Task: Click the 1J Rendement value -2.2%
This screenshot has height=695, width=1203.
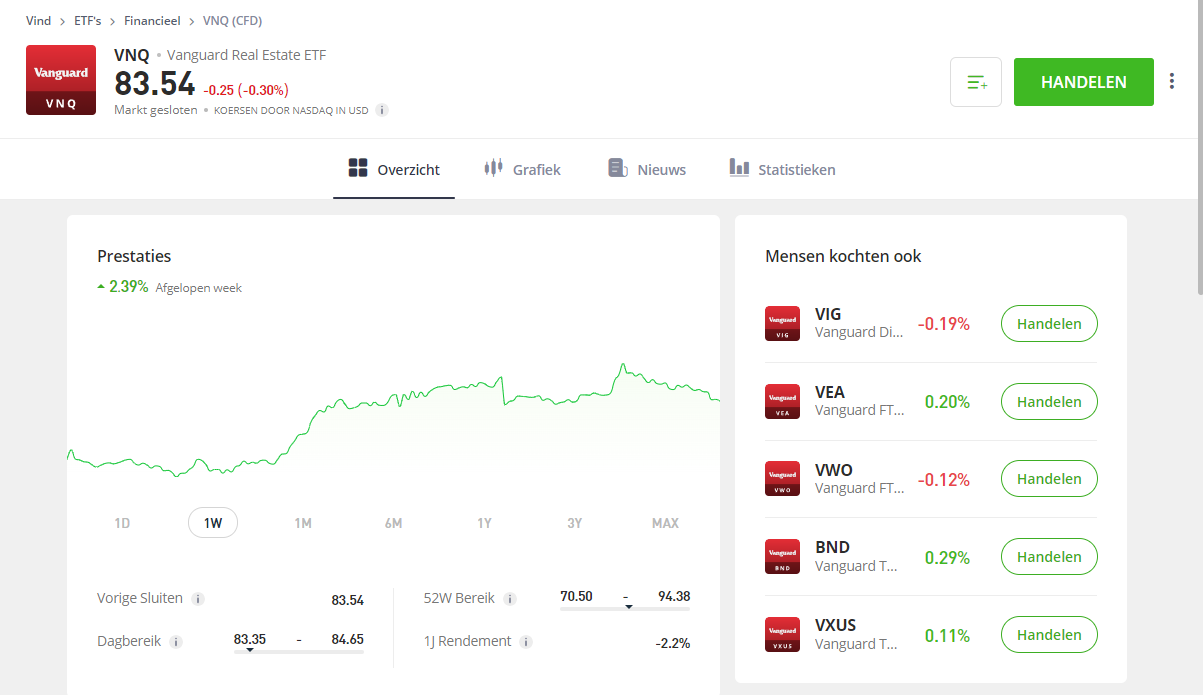Action: (x=673, y=643)
